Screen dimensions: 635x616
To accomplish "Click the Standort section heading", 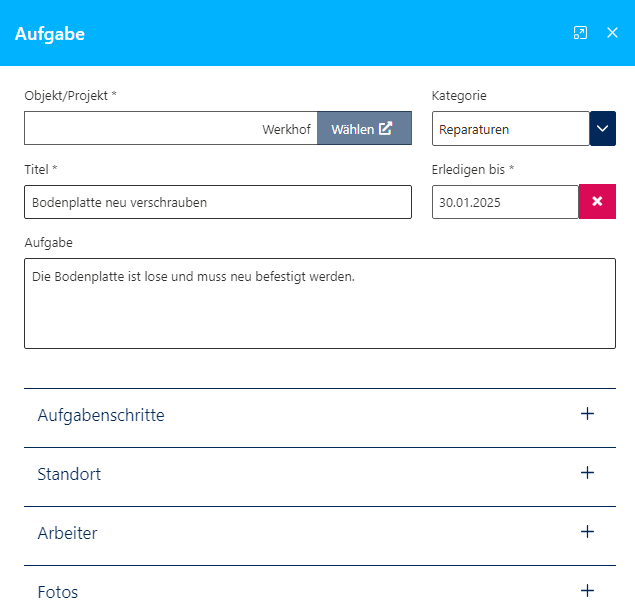I will (x=69, y=474).
